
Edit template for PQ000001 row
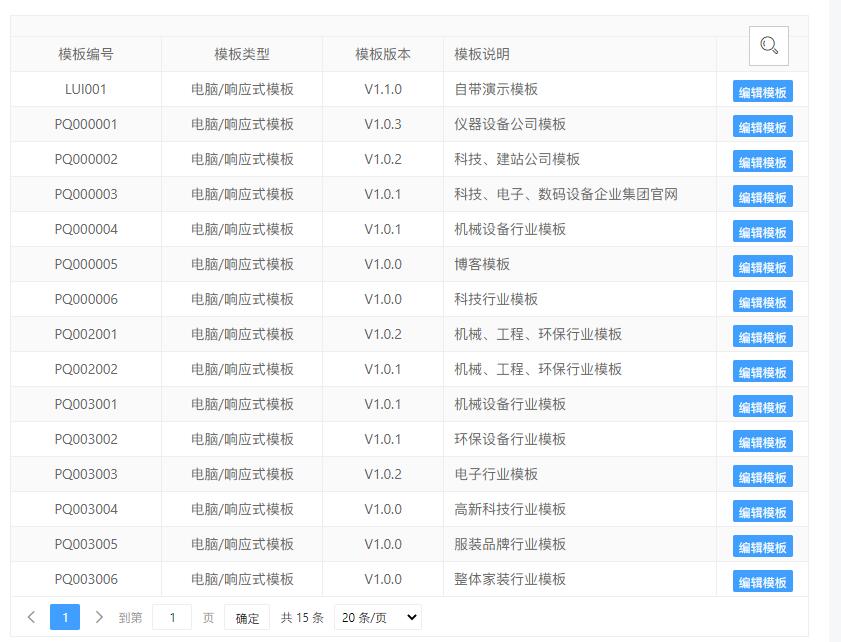762,127
